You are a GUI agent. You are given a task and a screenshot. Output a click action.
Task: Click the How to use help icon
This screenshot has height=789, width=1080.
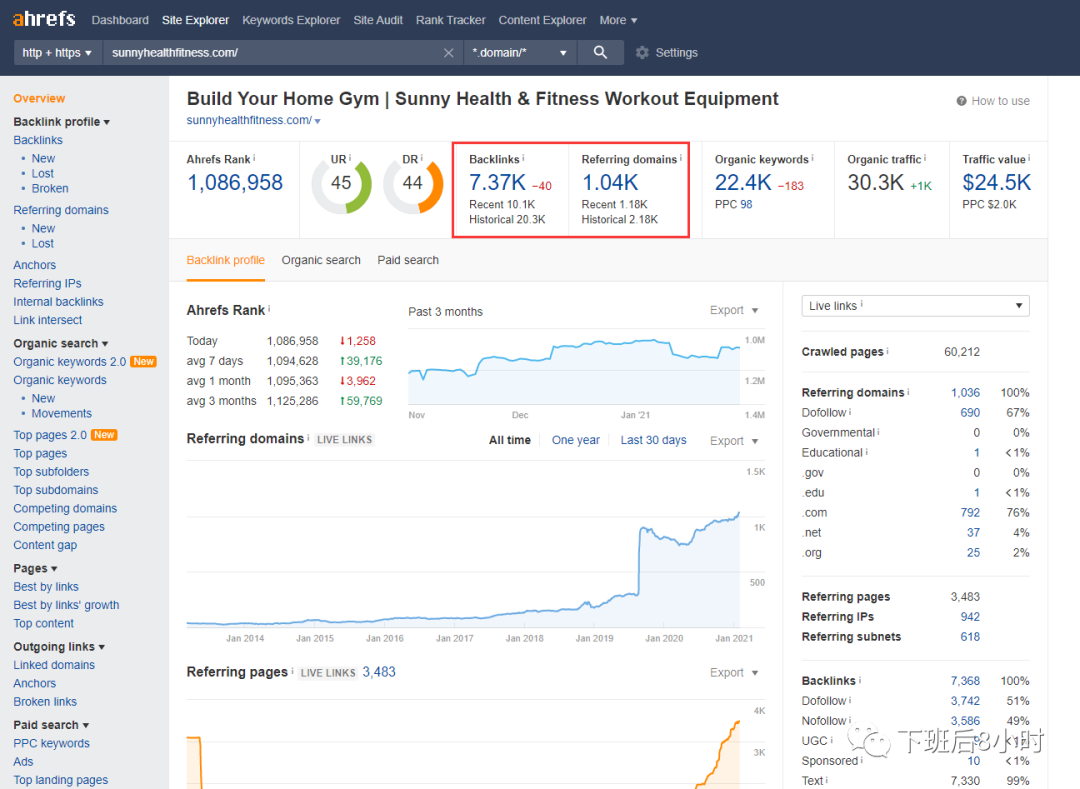tap(961, 101)
